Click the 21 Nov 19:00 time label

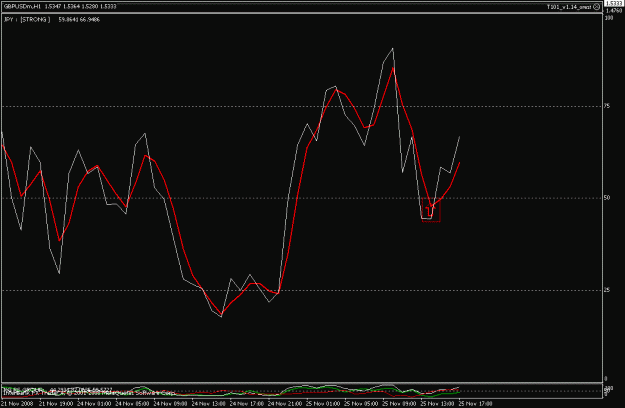[x=56, y=404]
